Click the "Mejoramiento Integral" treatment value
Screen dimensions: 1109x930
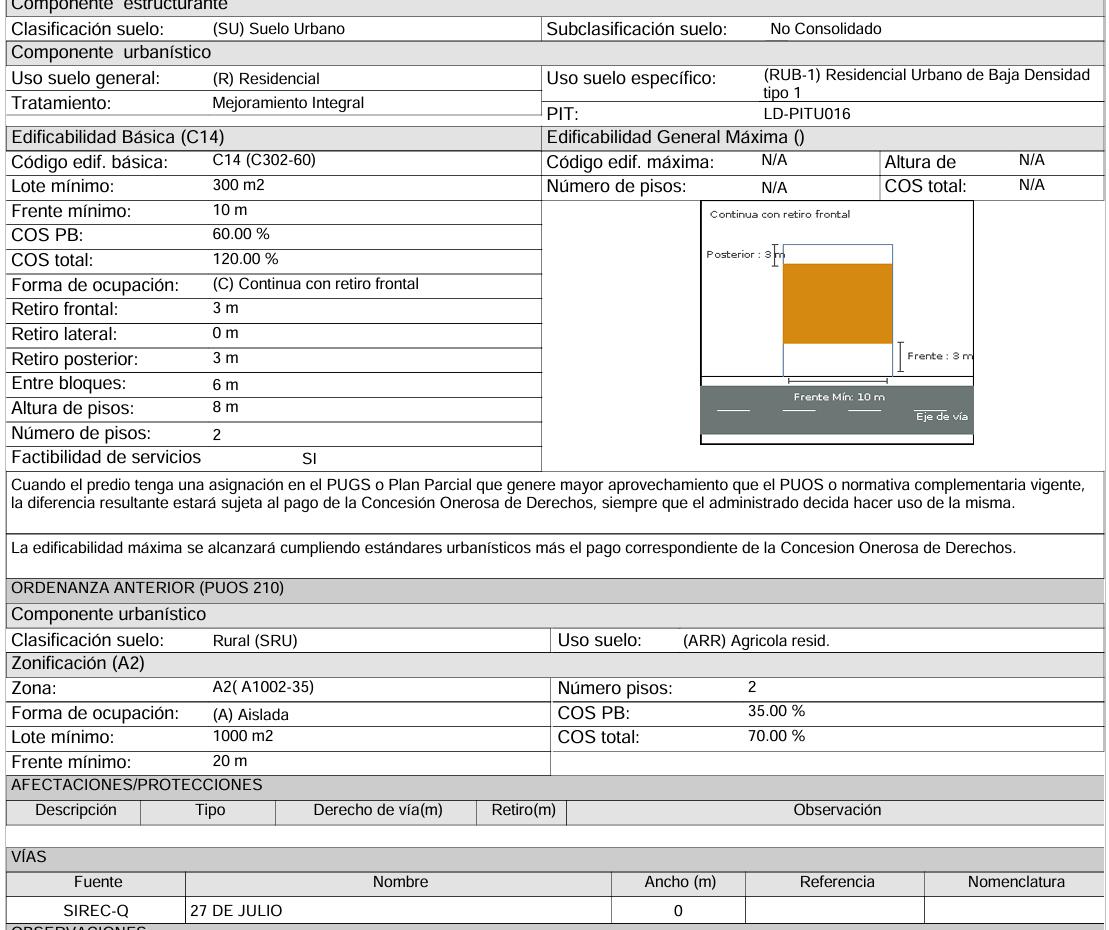288,103
